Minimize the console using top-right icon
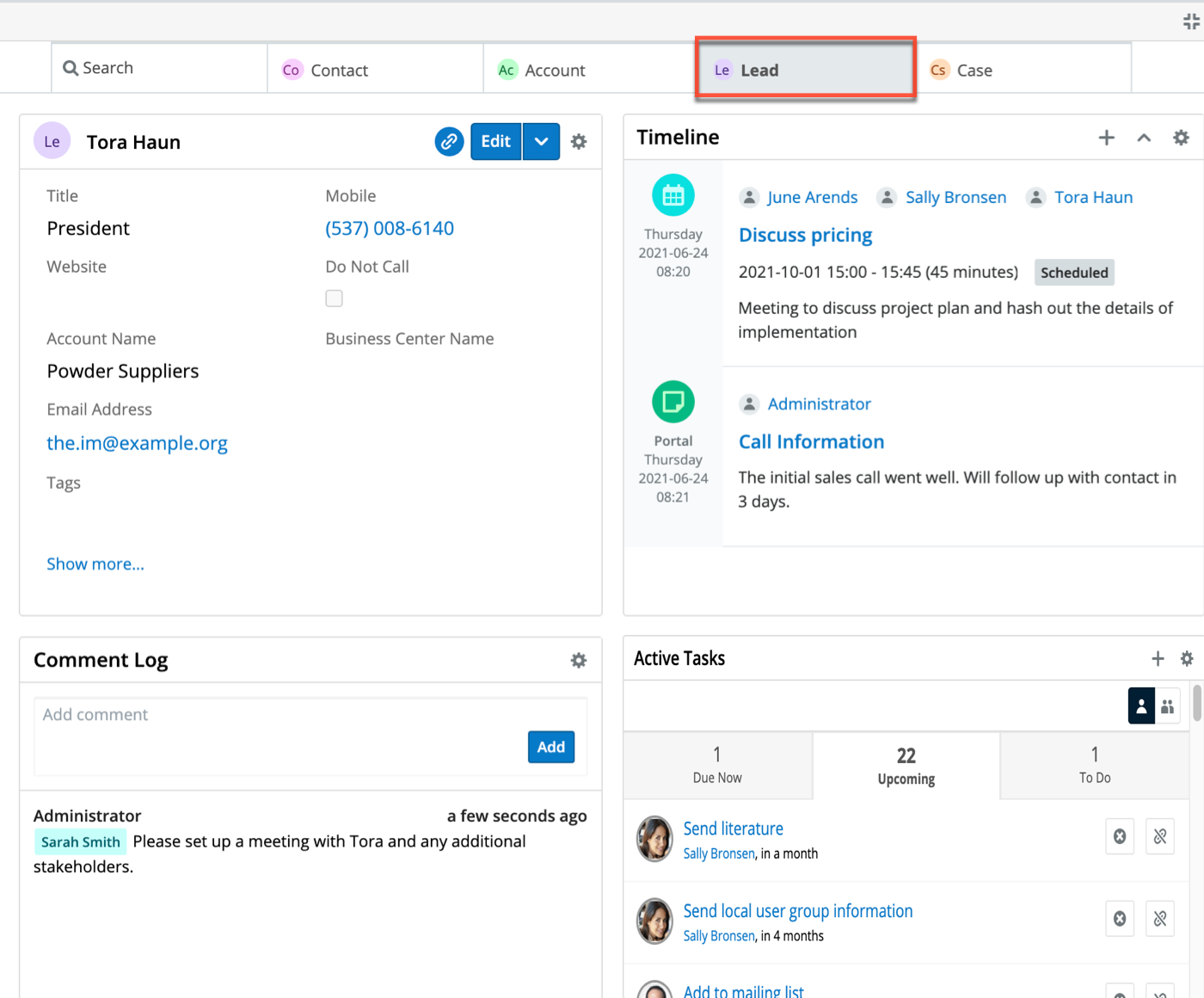Viewport: 1204px width, 998px height. point(1191,22)
